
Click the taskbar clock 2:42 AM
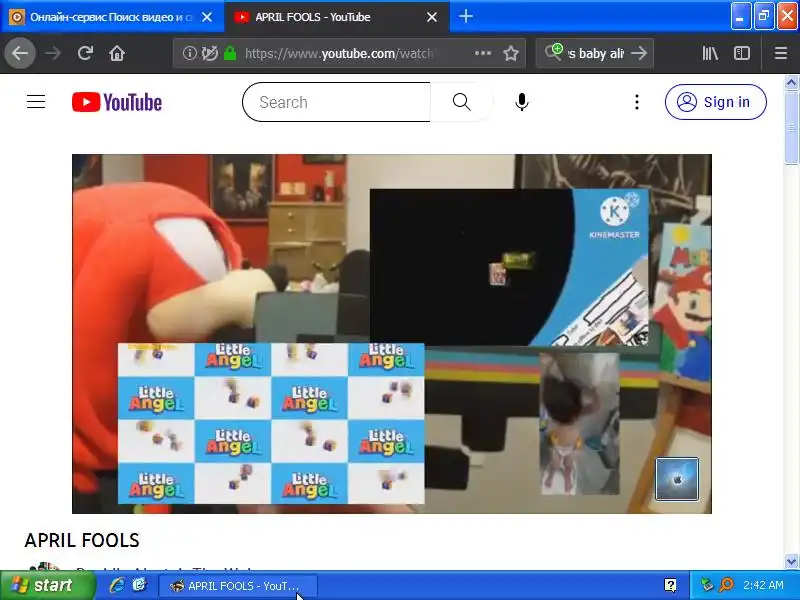click(763, 585)
